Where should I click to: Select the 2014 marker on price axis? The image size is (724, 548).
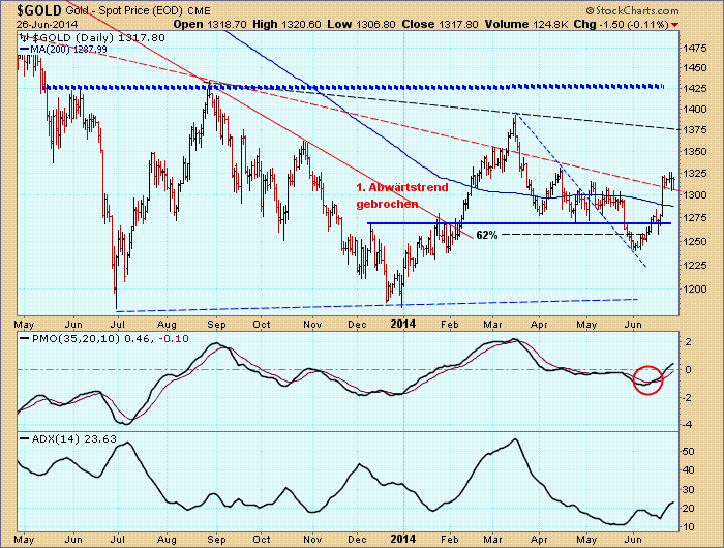click(x=403, y=323)
